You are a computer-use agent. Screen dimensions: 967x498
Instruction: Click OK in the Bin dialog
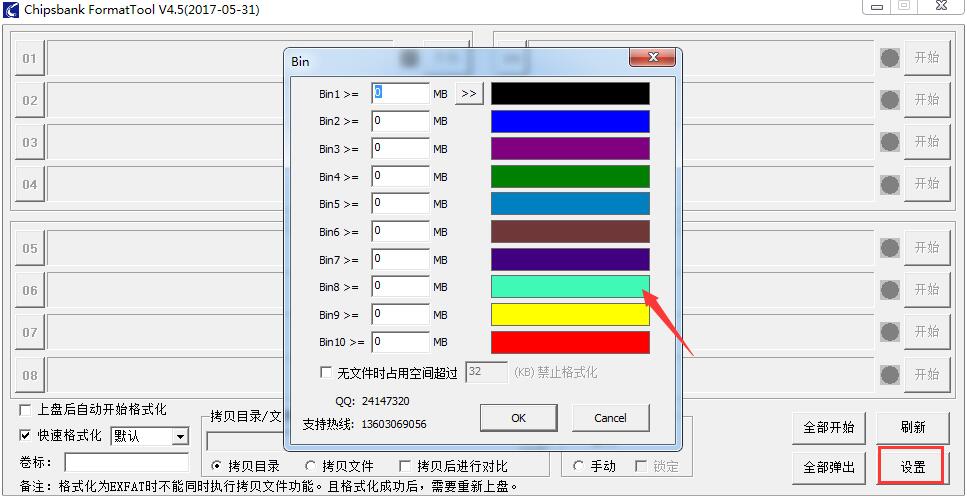(x=519, y=418)
